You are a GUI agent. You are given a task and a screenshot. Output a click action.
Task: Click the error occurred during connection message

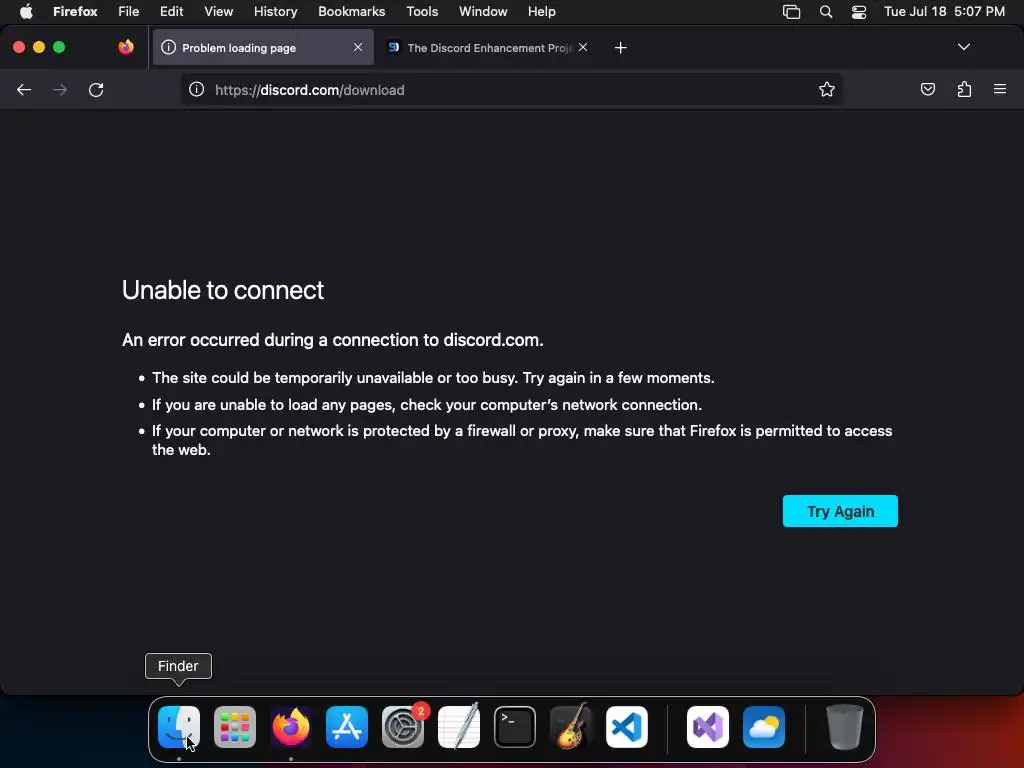coord(332,340)
